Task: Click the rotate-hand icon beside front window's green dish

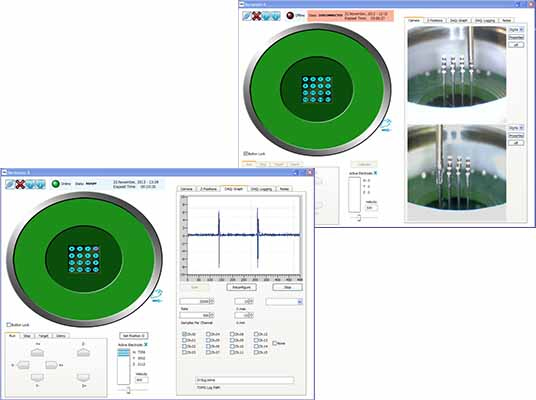Action: [157, 295]
